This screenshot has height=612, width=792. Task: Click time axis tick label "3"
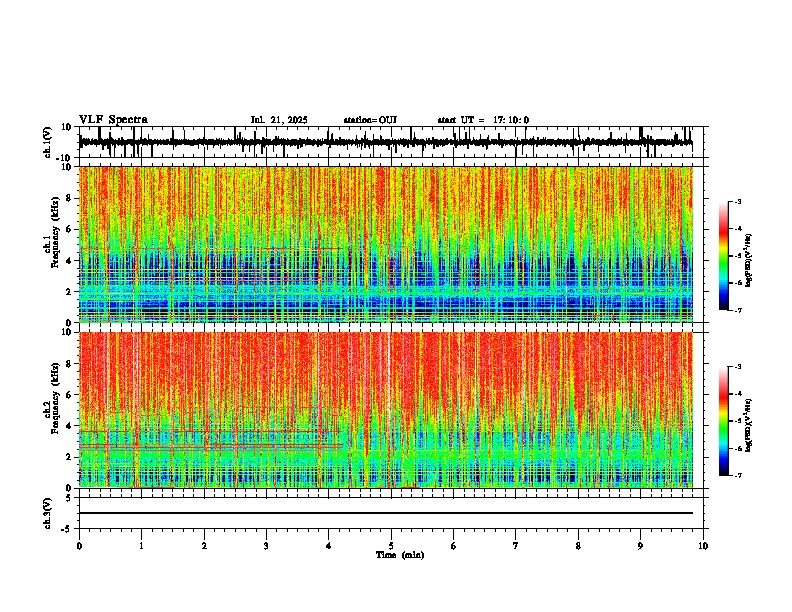pyautogui.click(x=266, y=546)
